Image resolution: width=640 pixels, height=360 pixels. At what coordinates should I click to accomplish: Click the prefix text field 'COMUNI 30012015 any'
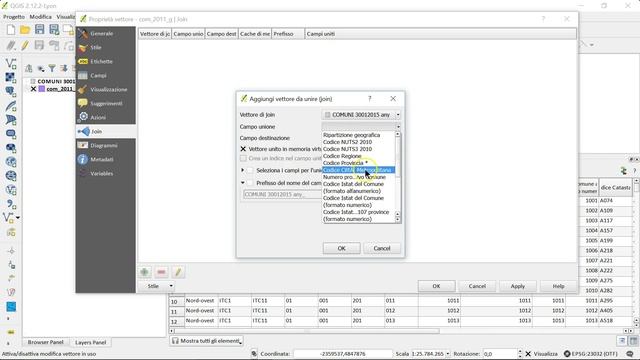pos(282,195)
